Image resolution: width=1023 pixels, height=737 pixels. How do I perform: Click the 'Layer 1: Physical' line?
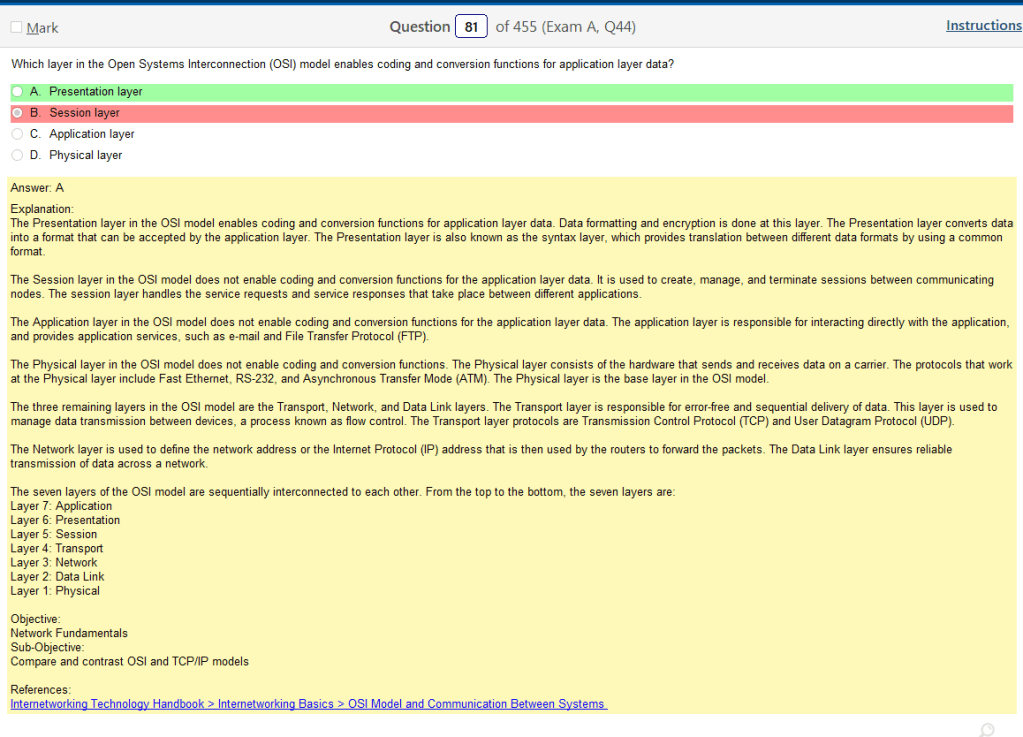(55, 591)
